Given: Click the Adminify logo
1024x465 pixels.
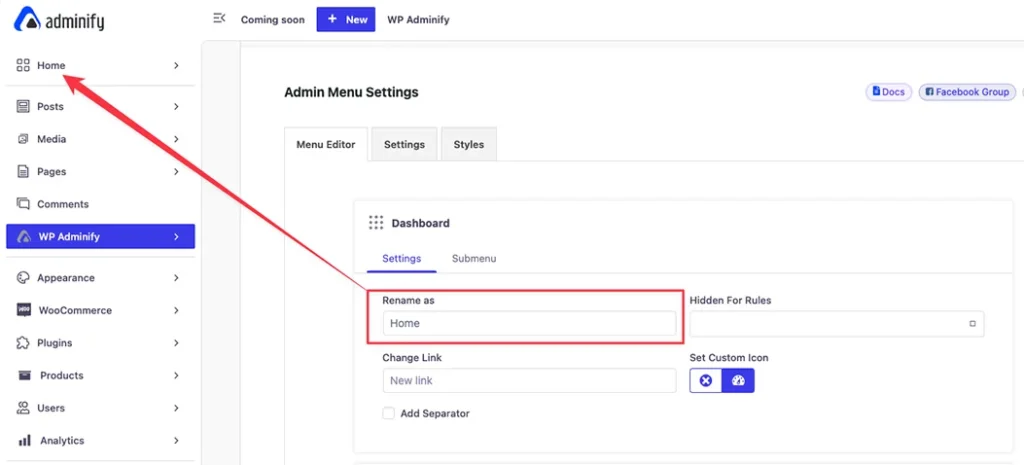Looking at the screenshot, I should 59,20.
